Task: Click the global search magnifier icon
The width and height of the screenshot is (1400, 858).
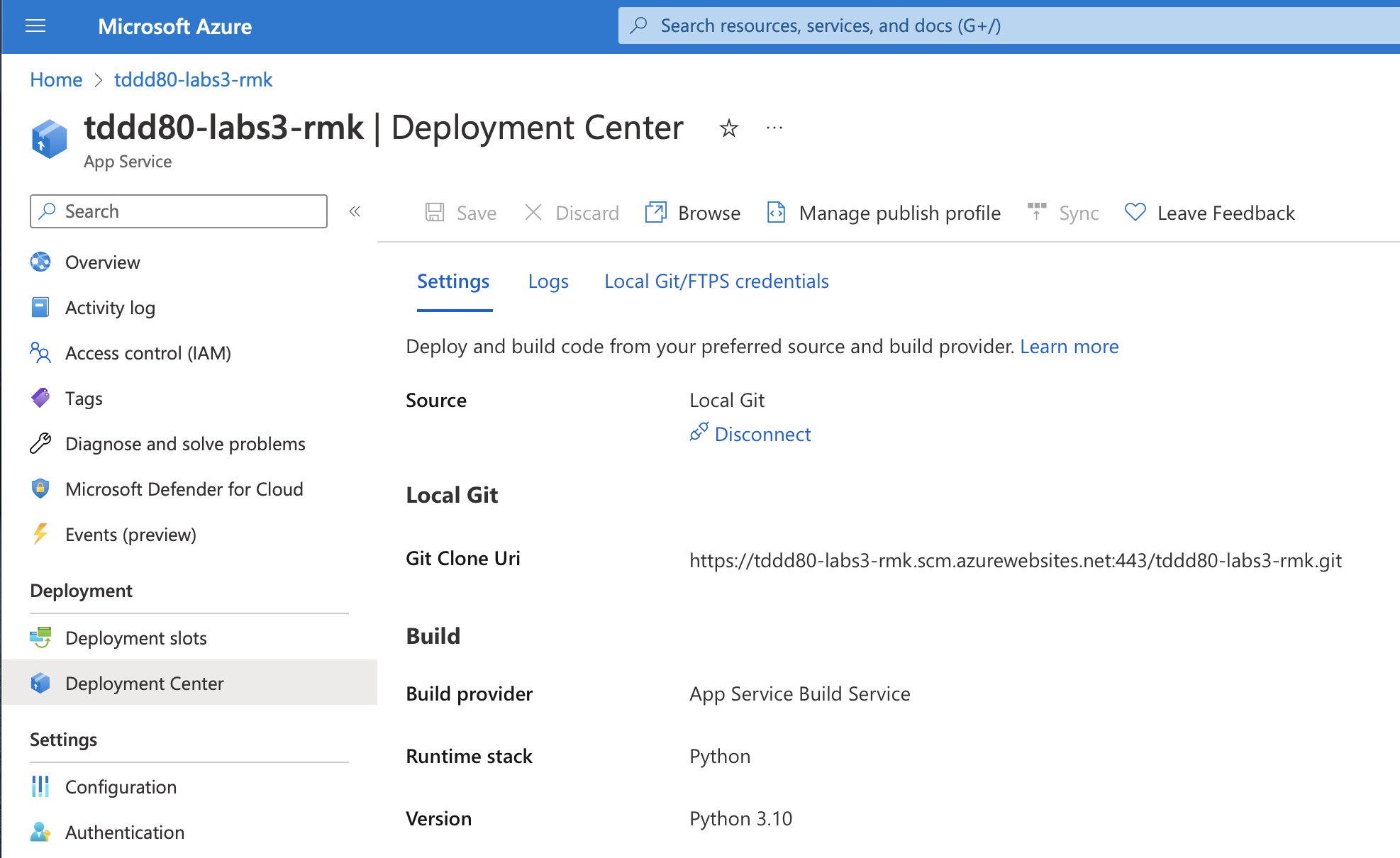Action: pyautogui.click(x=638, y=26)
